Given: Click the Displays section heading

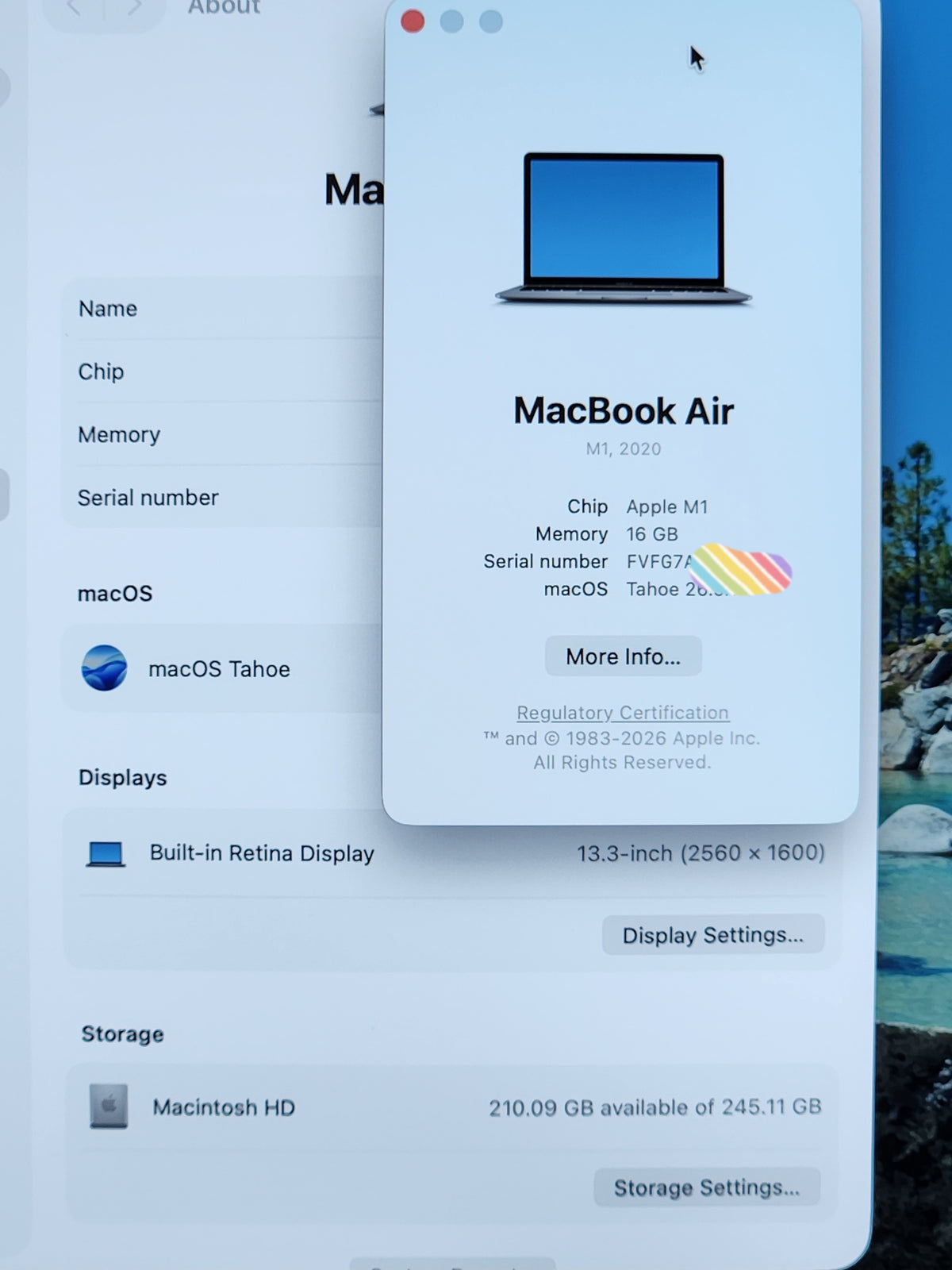Looking at the screenshot, I should tap(123, 778).
